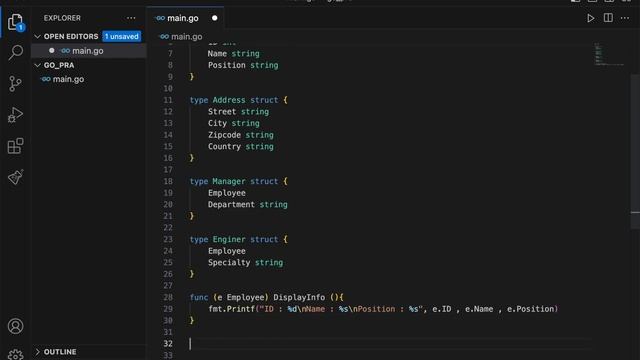Click the 1 unsaved badge
Screen dimensions: 640x360
point(122,36)
